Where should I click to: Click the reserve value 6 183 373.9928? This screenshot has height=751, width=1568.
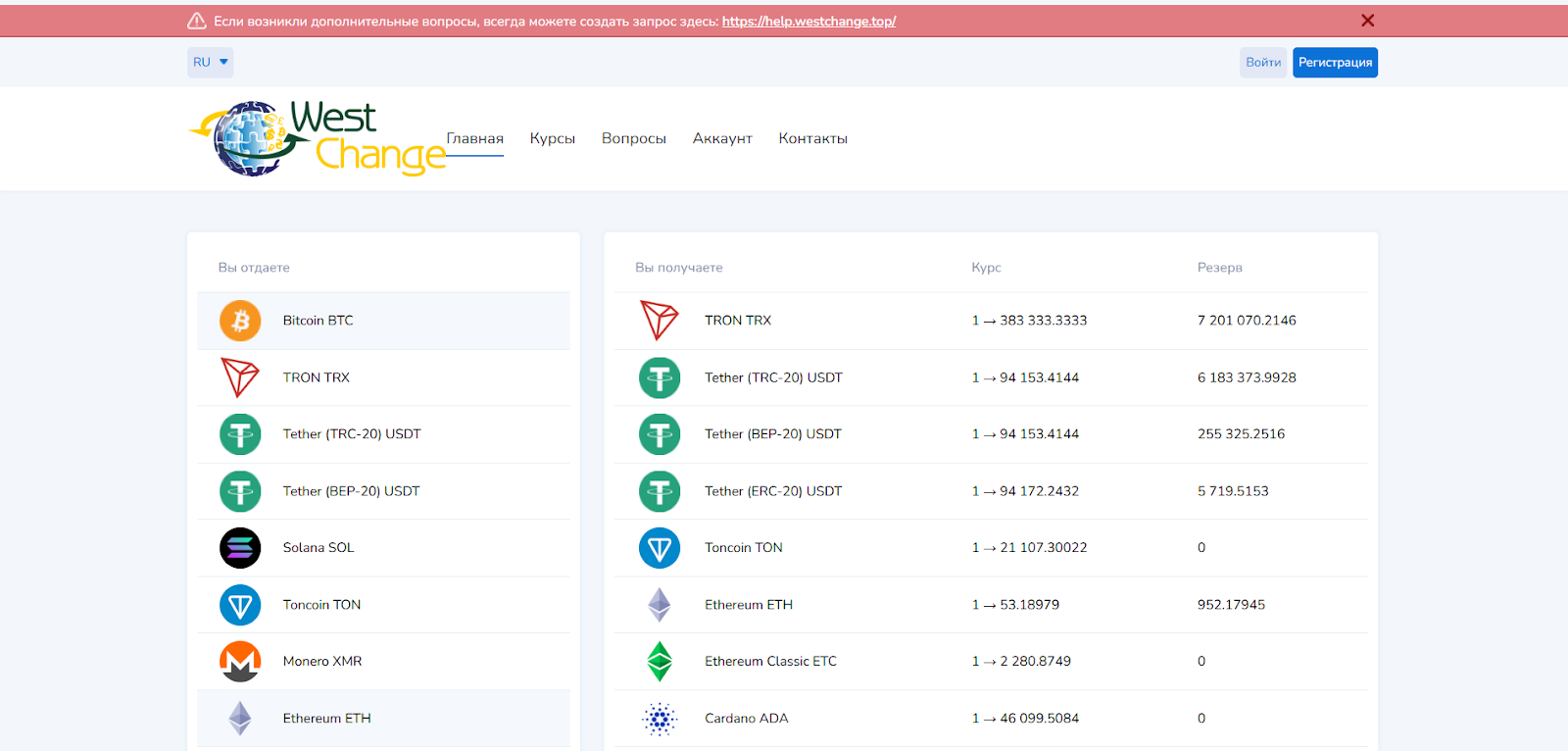pyautogui.click(x=1247, y=377)
